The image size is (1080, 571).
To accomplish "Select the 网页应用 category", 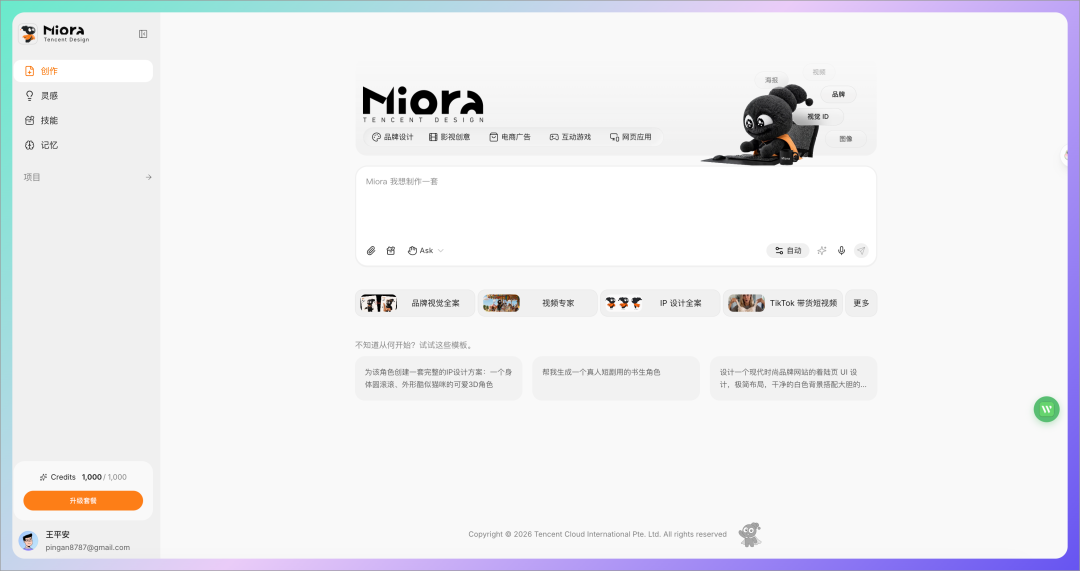I will 630,137.
